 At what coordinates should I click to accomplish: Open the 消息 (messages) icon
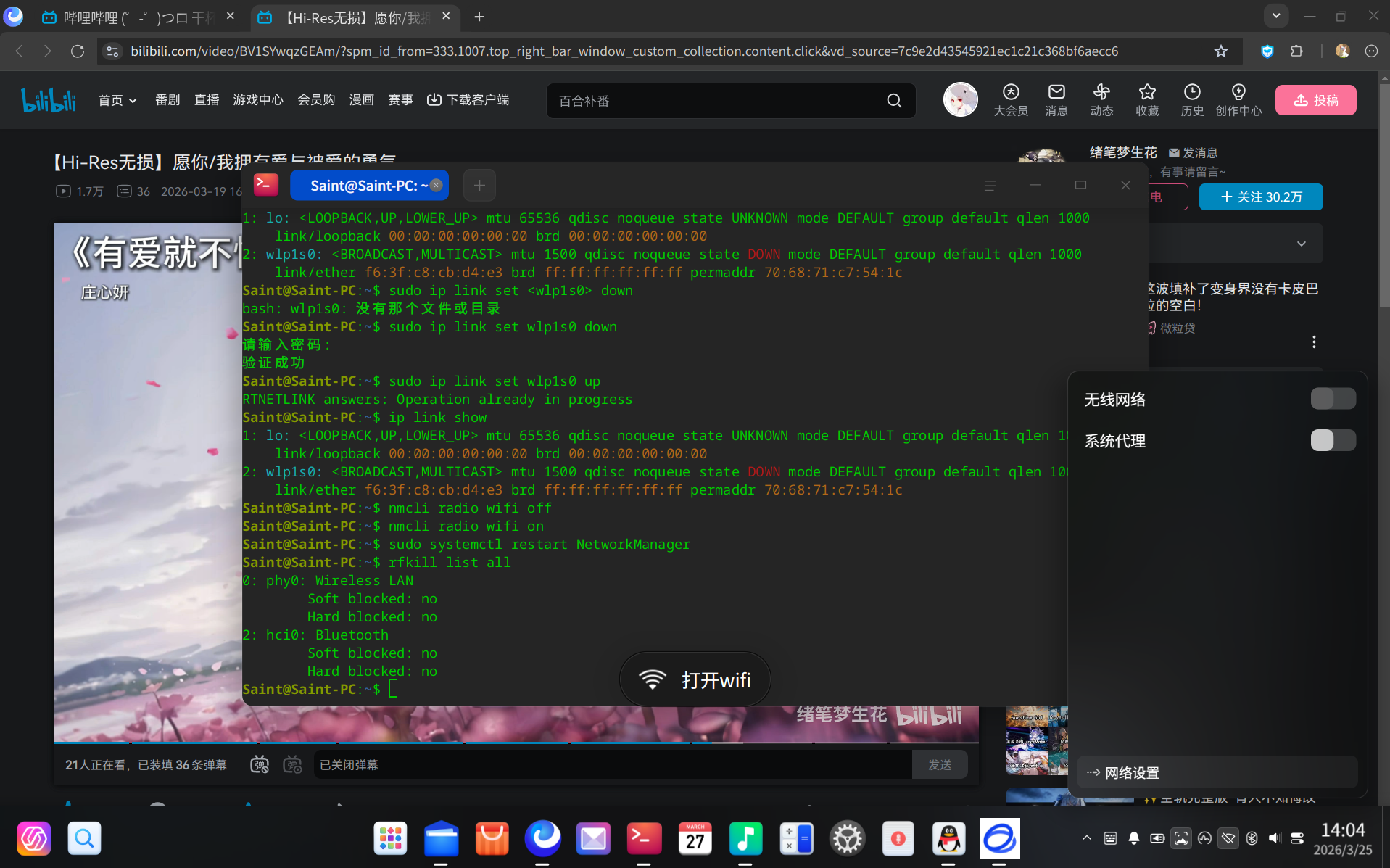1056,99
